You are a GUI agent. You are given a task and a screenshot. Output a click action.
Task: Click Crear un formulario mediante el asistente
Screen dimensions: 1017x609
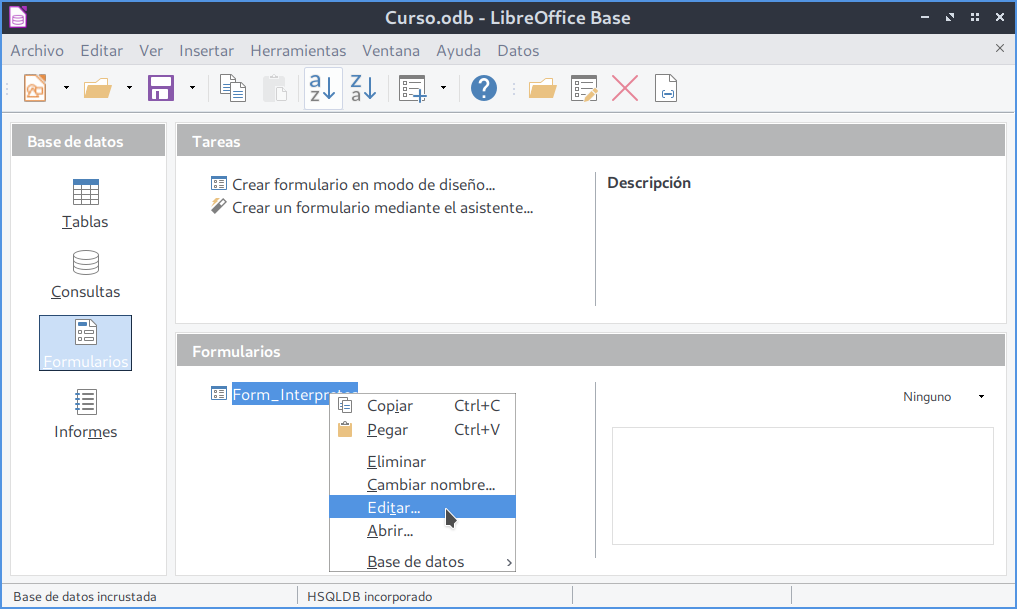pos(382,208)
